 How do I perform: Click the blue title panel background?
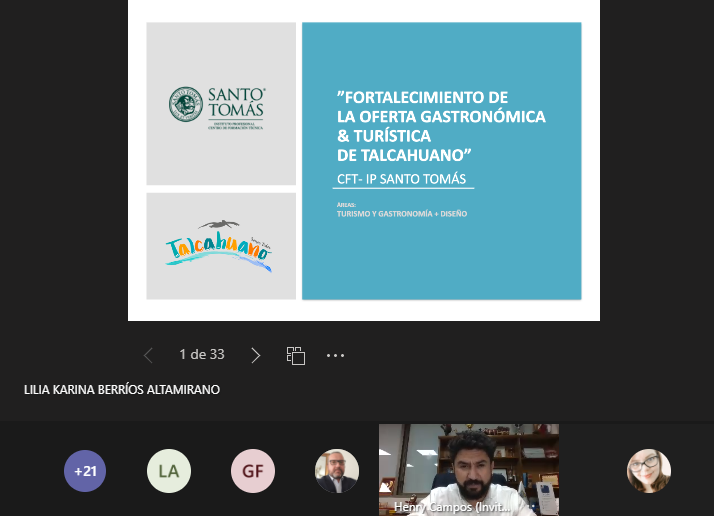pyautogui.click(x=500, y=260)
